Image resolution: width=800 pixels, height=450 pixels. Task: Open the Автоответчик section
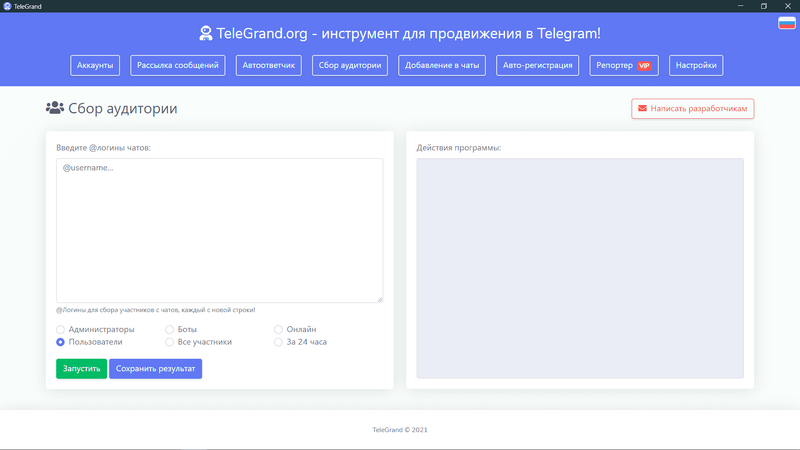point(268,65)
